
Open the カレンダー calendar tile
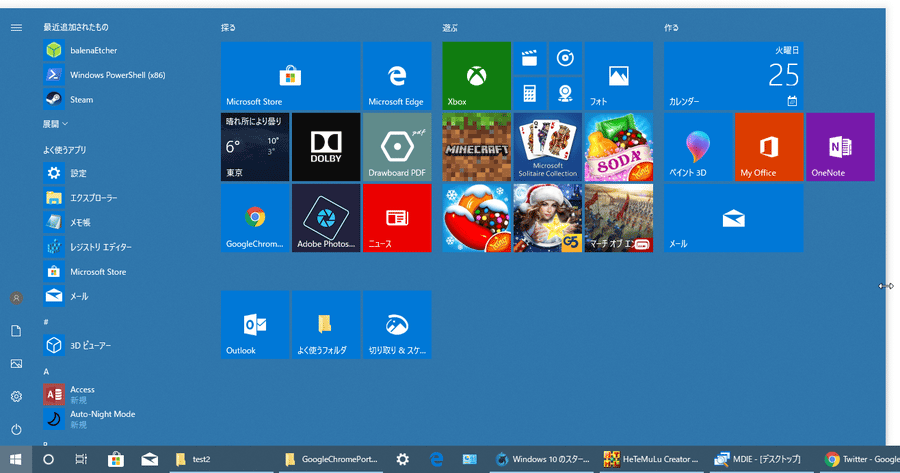point(734,76)
